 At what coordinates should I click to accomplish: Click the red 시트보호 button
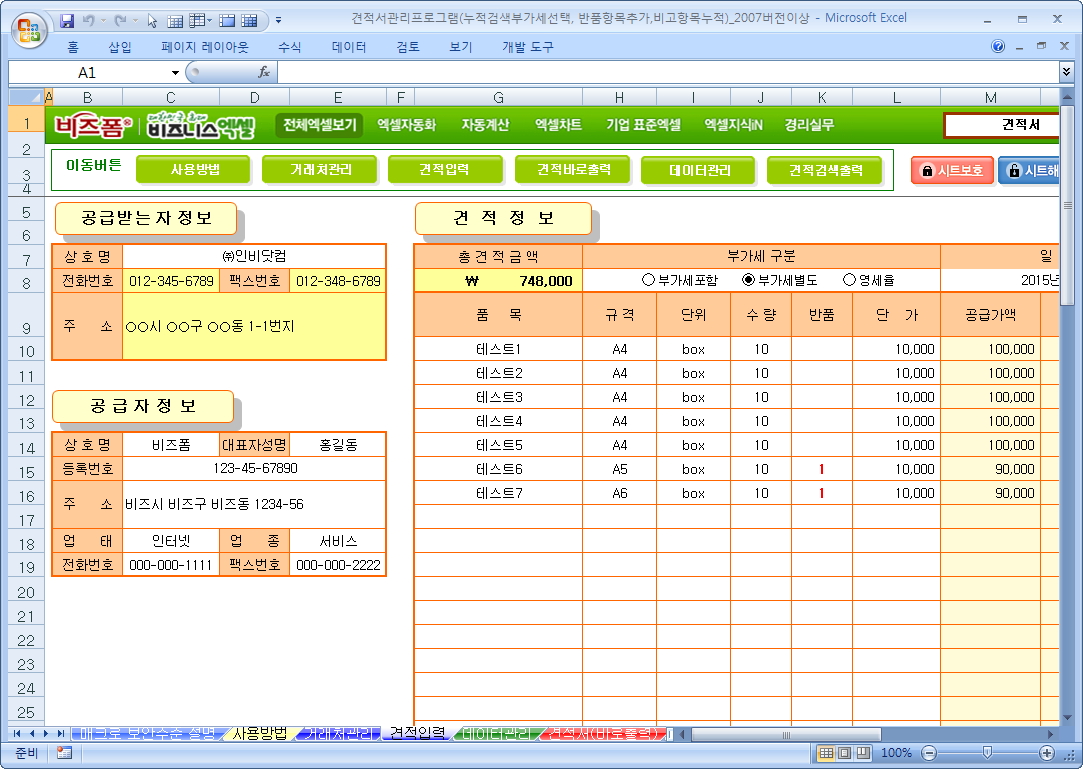(951, 170)
